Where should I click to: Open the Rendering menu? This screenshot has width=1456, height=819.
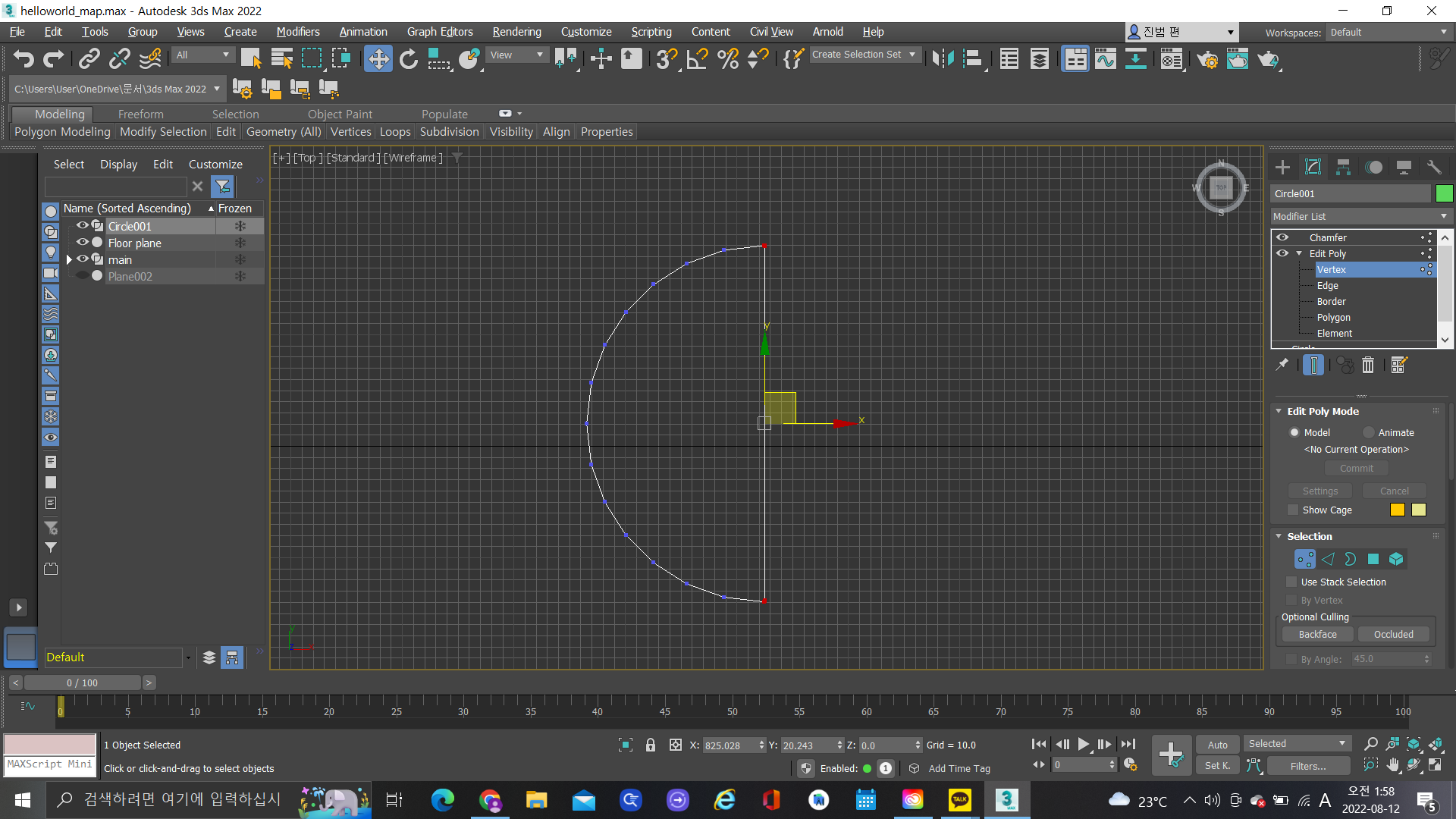point(516,32)
